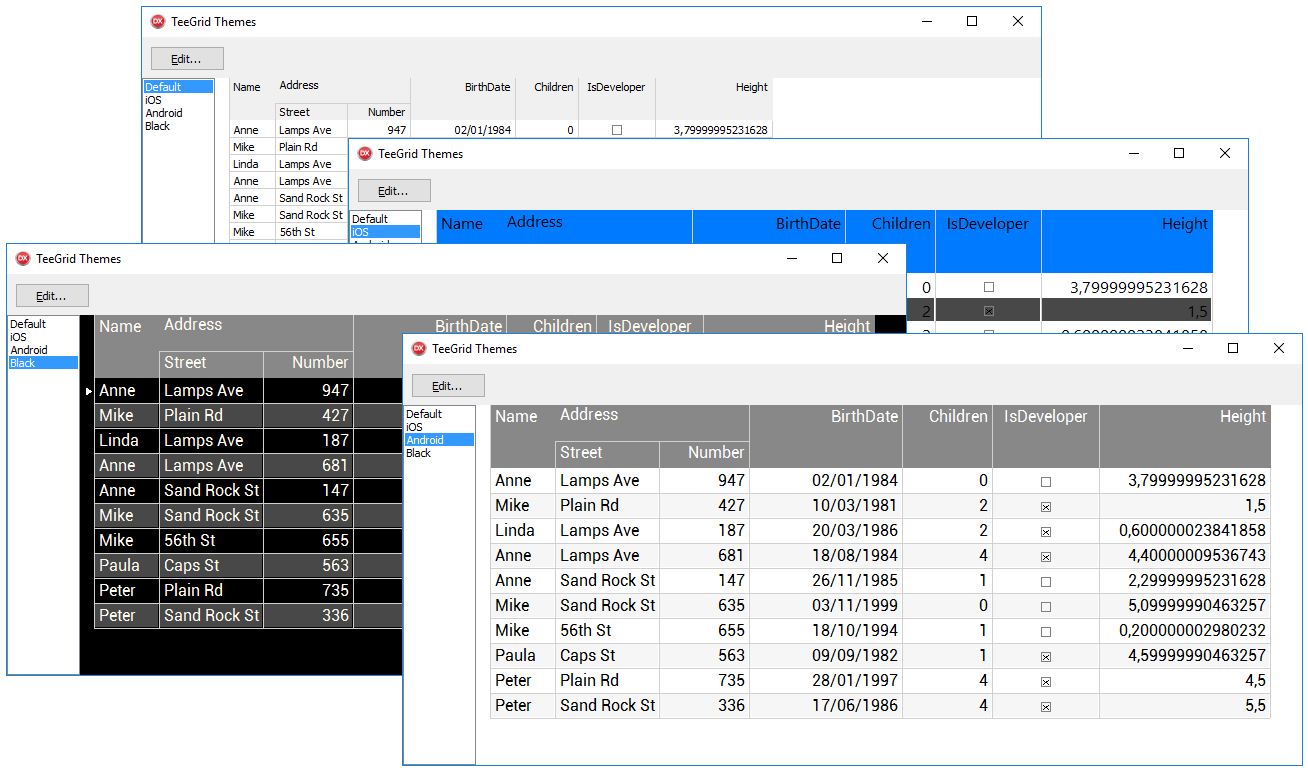
Task: Click the app icon in the Android-themed window title bar
Action: pos(419,349)
